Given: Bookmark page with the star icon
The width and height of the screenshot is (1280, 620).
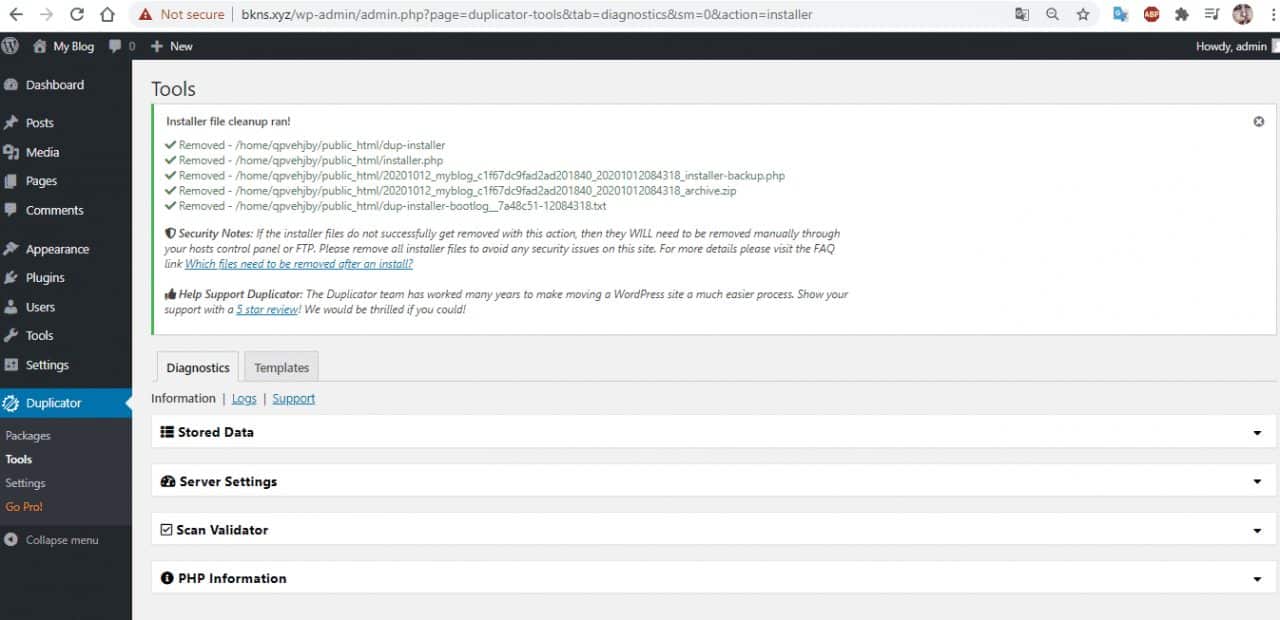Looking at the screenshot, I should pyautogui.click(x=1083, y=15).
